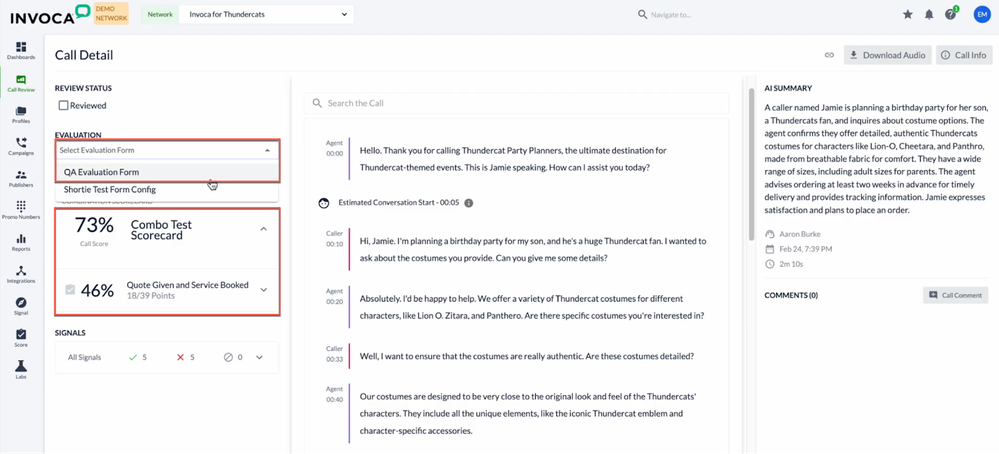The width and height of the screenshot is (999, 454).
Task: Expand the All Signals row
Action: tap(260, 357)
